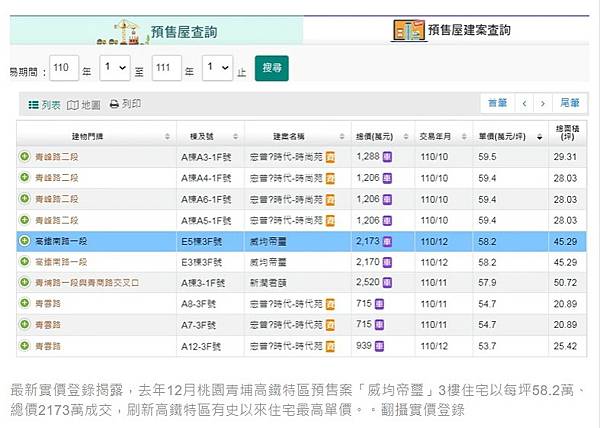Viewport: 600px width, 428px height.
Task: Open the start month dropdown after 110 年
Action: (115, 68)
